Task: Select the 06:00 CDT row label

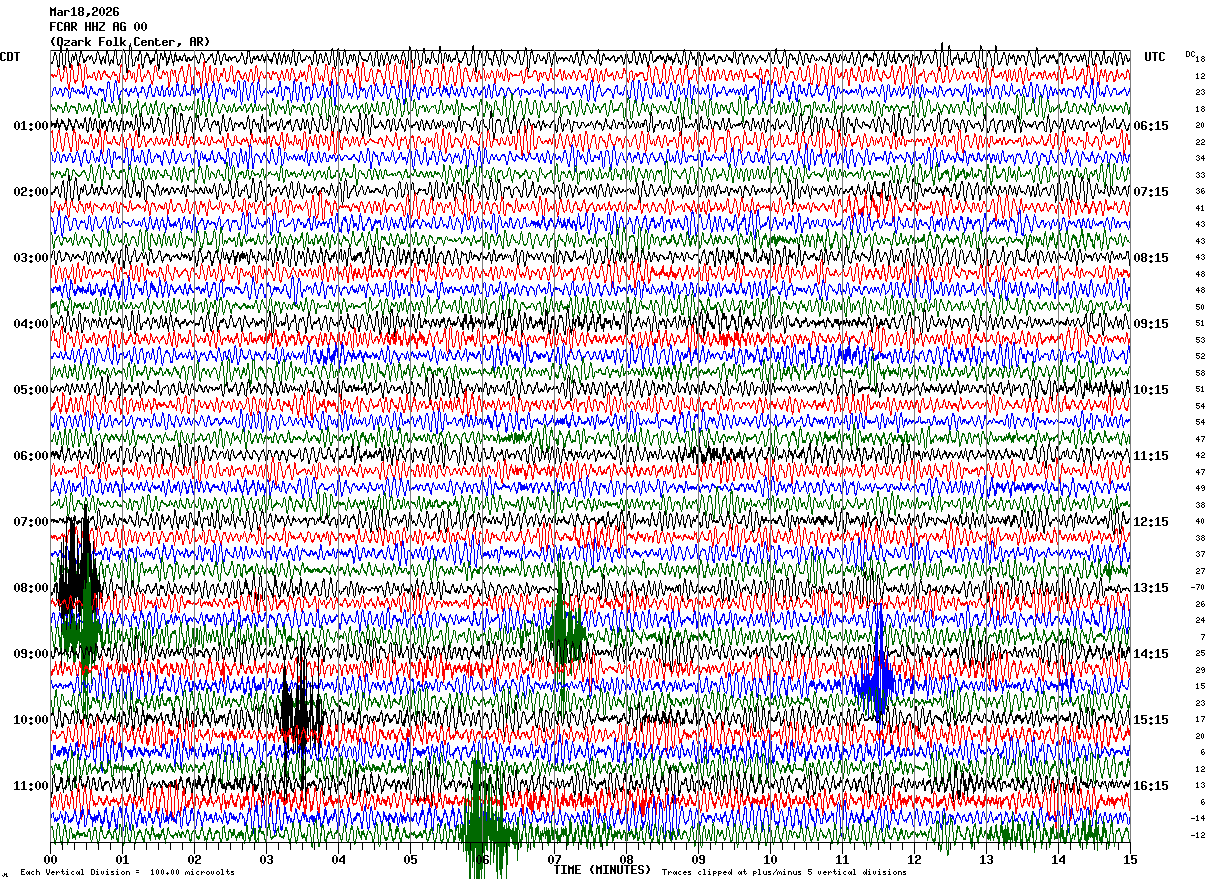Action: pyautogui.click(x=31, y=456)
